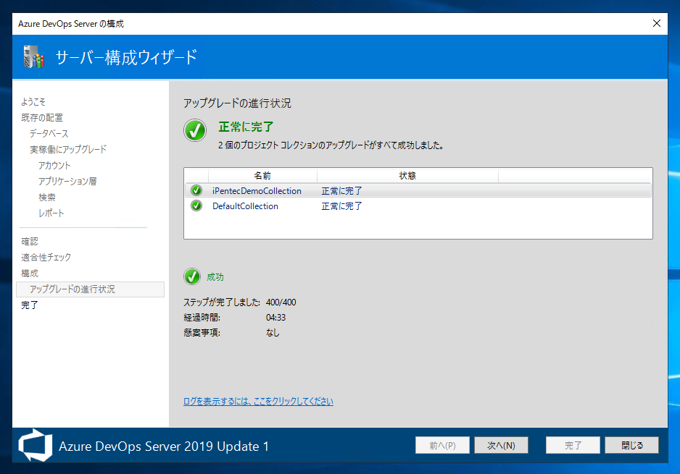
Task: Click the Azure DevOps logo in footer
Action: (35, 445)
